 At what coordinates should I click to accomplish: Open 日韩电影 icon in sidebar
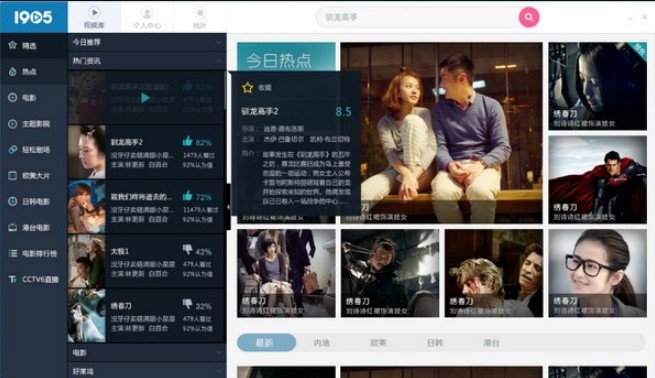(13, 201)
